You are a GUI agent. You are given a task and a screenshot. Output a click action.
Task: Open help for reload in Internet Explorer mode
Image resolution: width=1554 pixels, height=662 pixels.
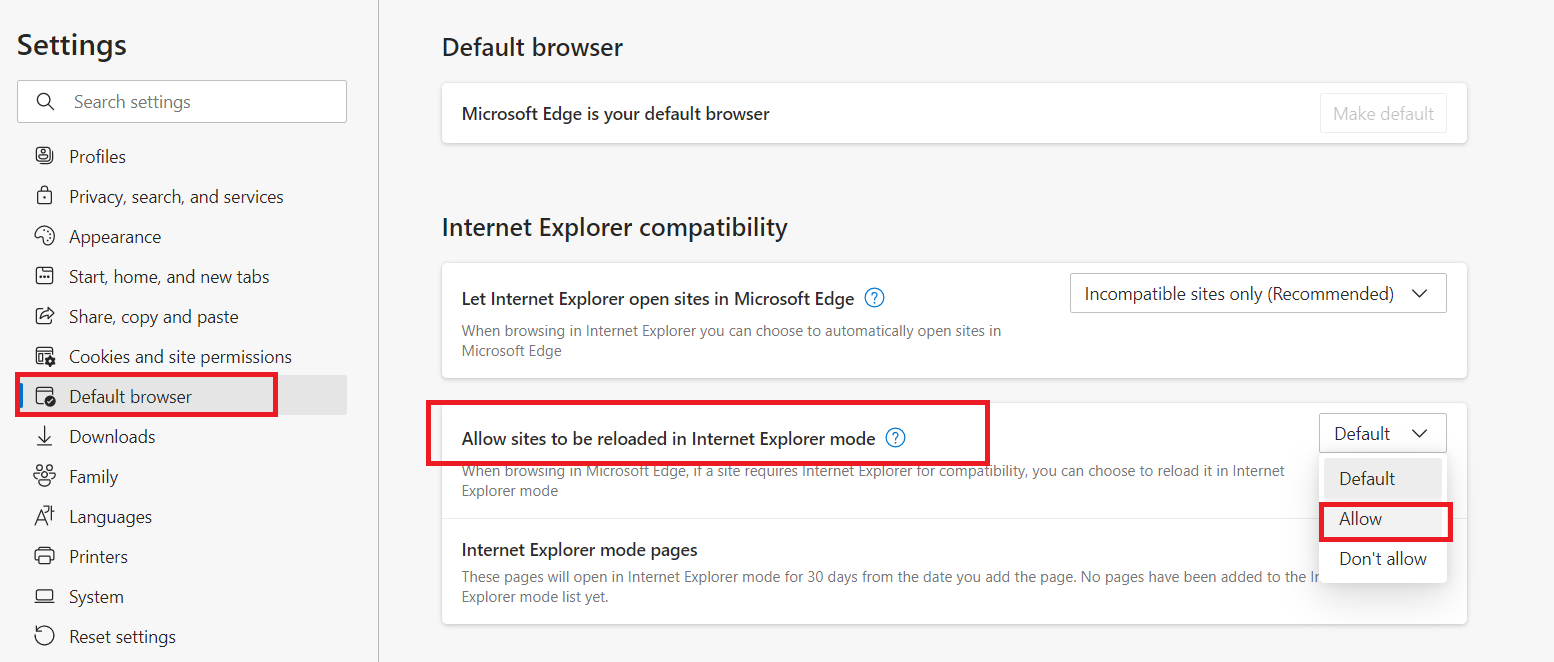point(896,438)
